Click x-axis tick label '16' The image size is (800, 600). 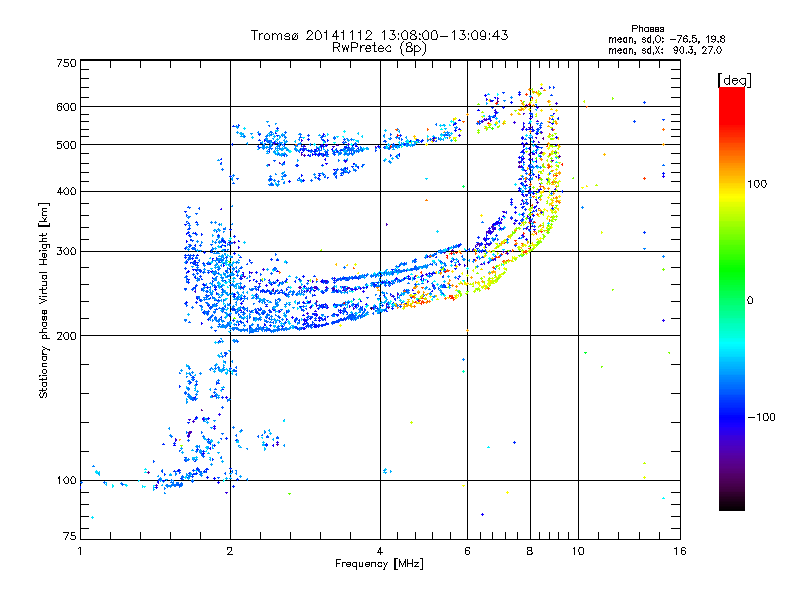point(680,551)
